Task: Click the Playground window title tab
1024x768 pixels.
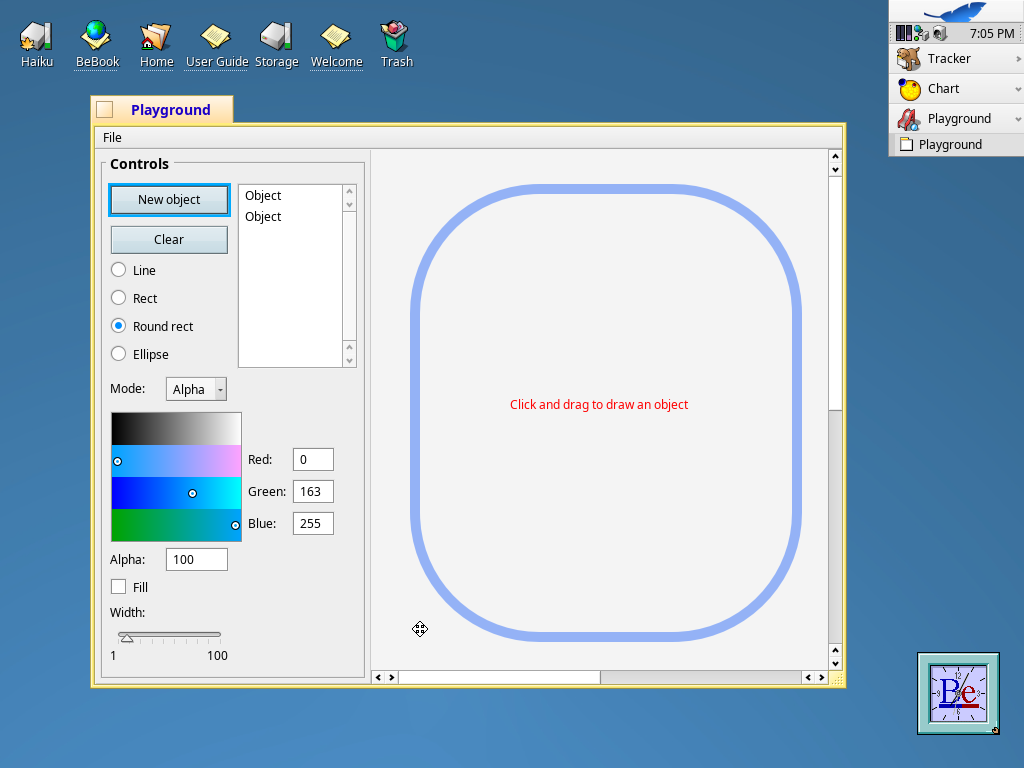Action: [162, 110]
